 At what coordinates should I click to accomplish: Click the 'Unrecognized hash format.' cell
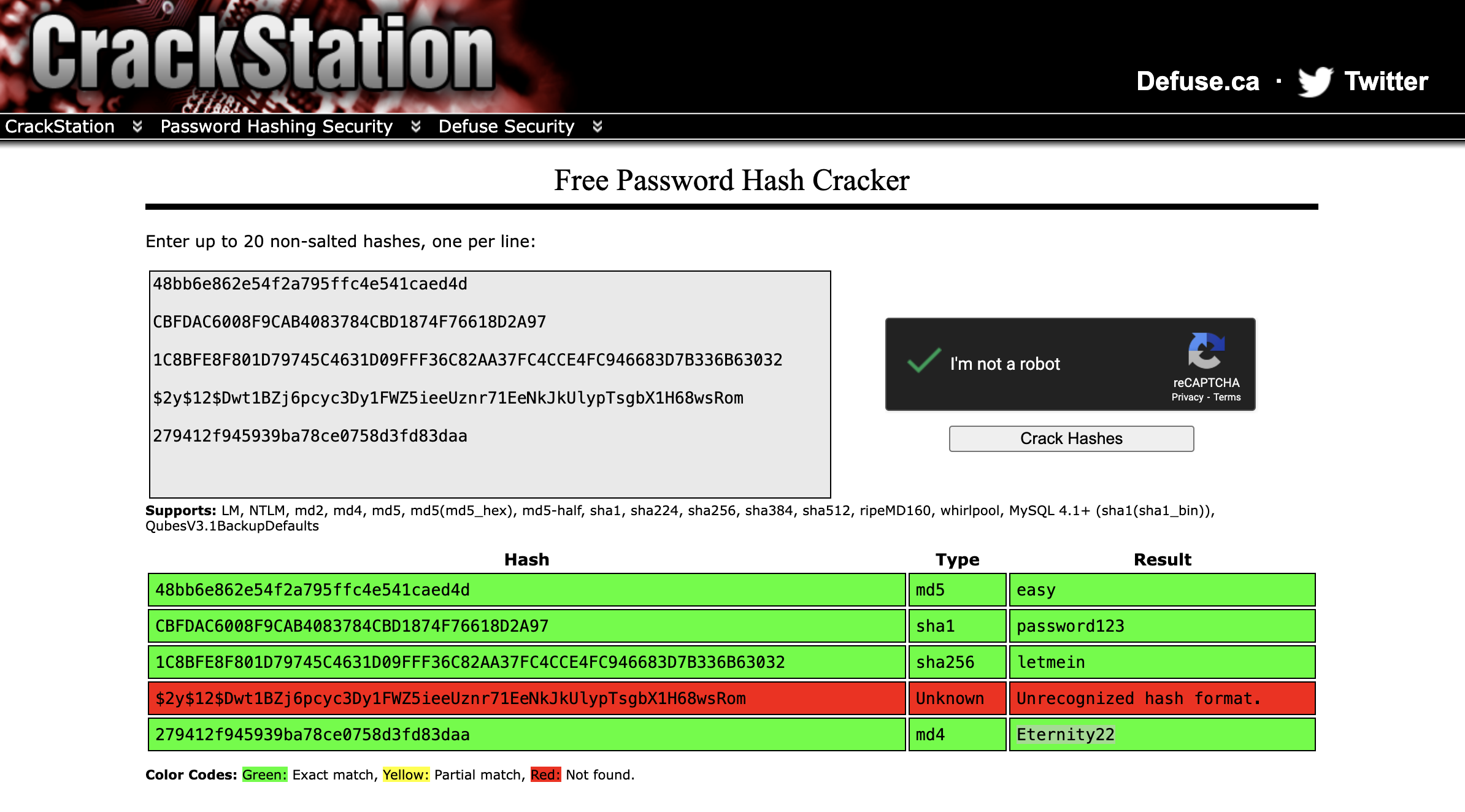tap(1163, 699)
